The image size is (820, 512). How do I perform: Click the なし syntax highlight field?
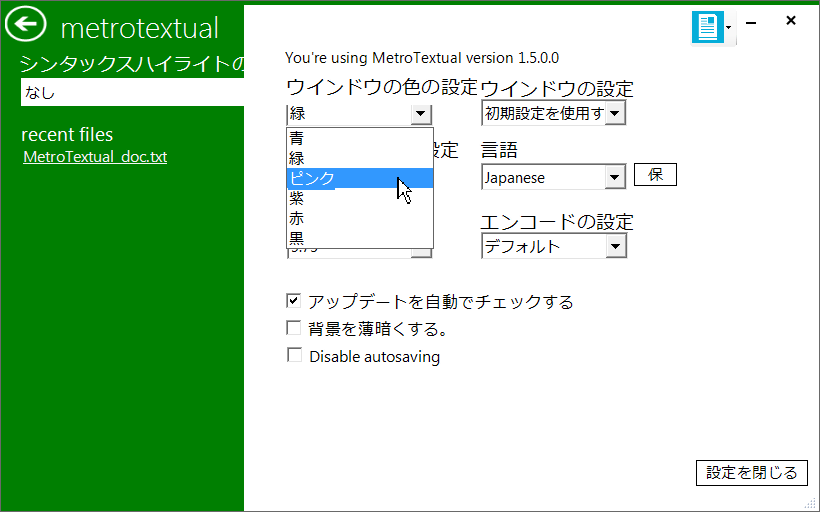point(132,93)
